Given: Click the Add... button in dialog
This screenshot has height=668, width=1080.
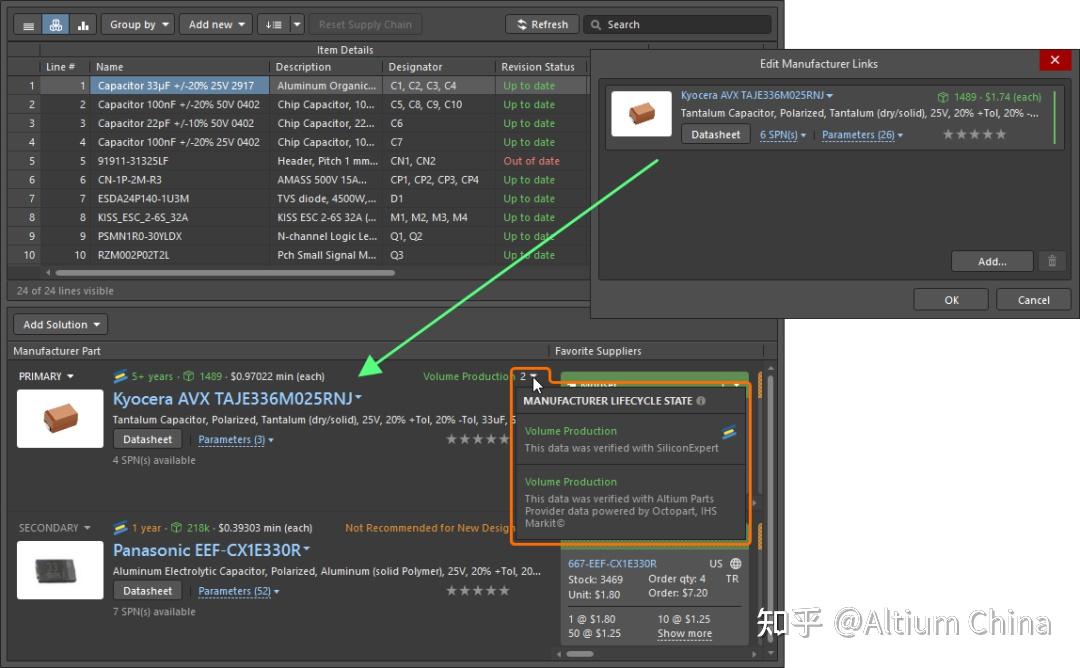Looking at the screenshot, I should click(992, 262).
